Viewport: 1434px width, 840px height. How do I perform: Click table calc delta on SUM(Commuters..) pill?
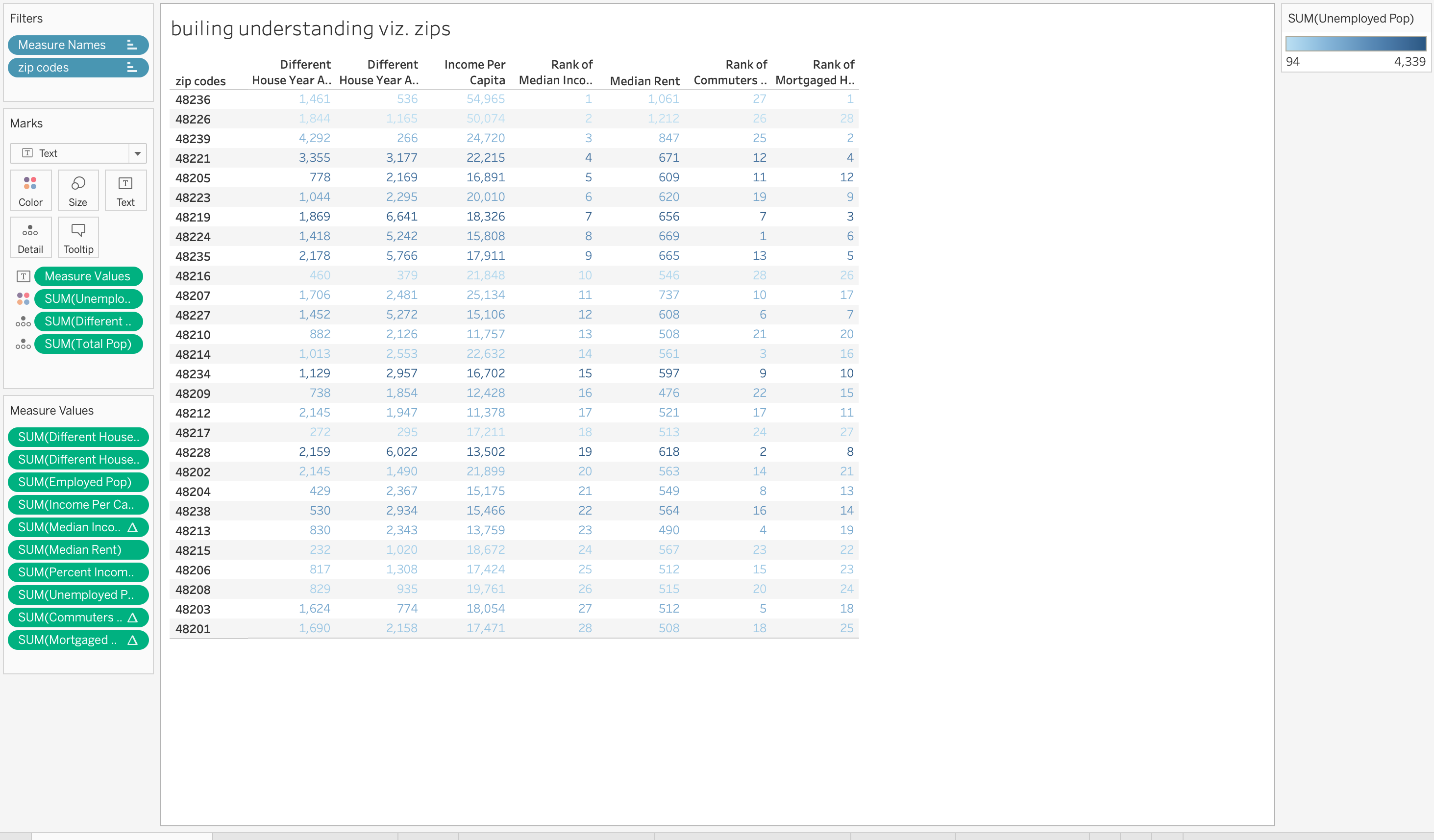pos(133,618)
